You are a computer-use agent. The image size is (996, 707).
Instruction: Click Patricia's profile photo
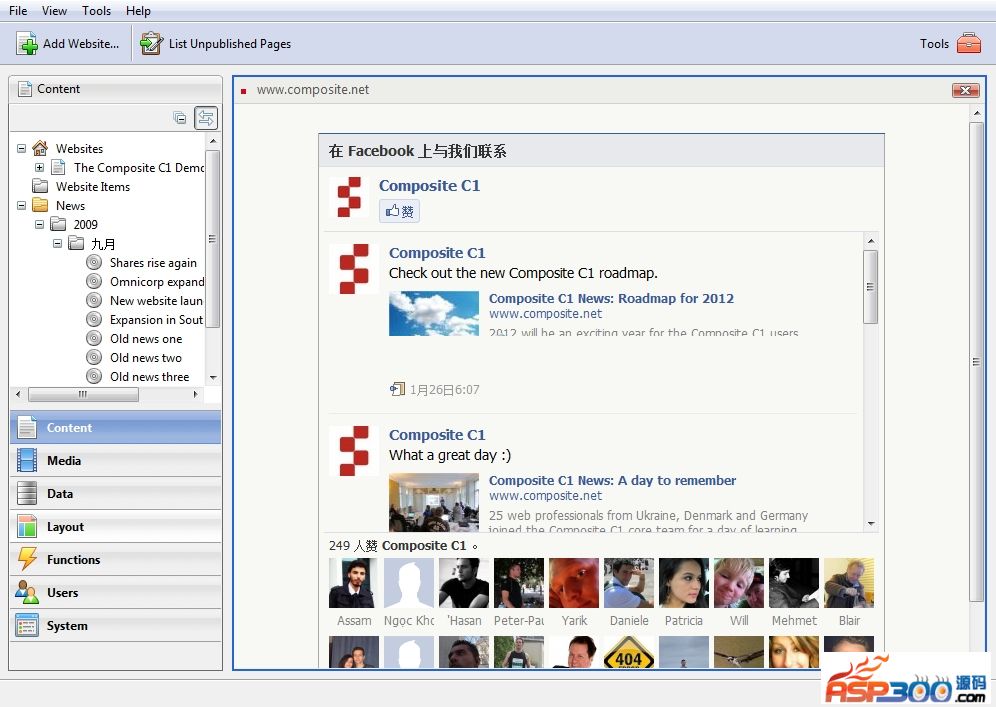[x=683, y=583]
